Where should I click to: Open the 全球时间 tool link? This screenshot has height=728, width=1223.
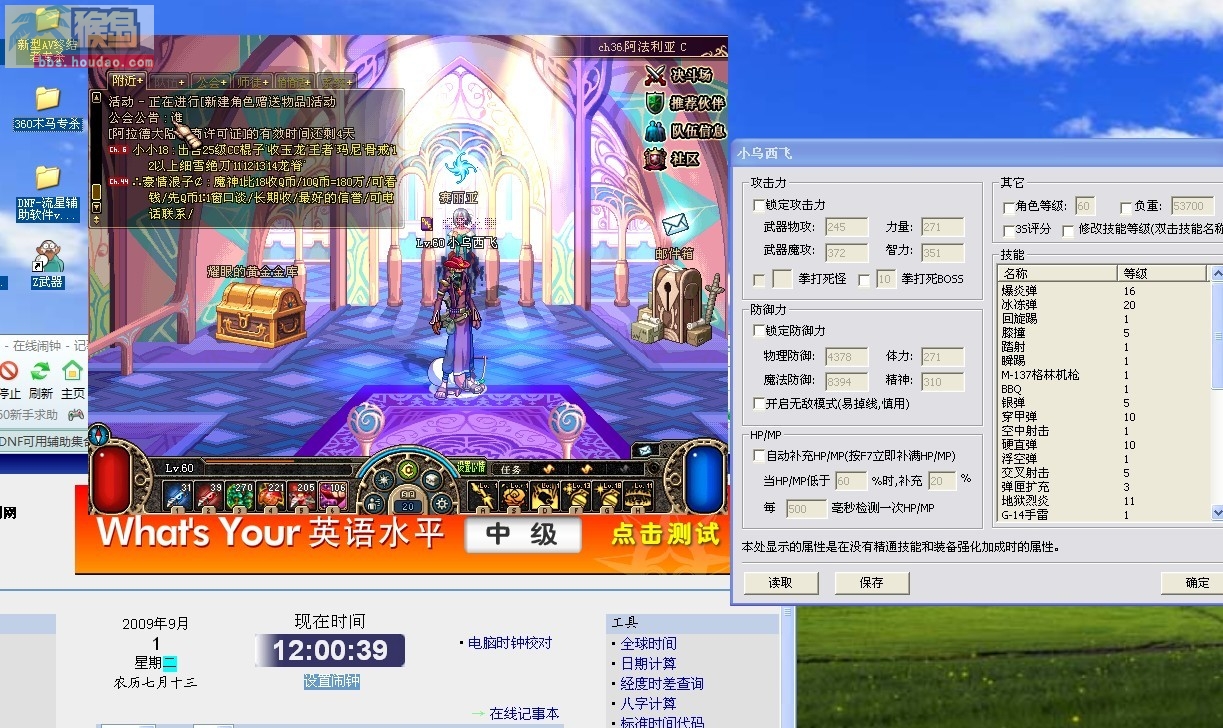(x=648, y=644)
